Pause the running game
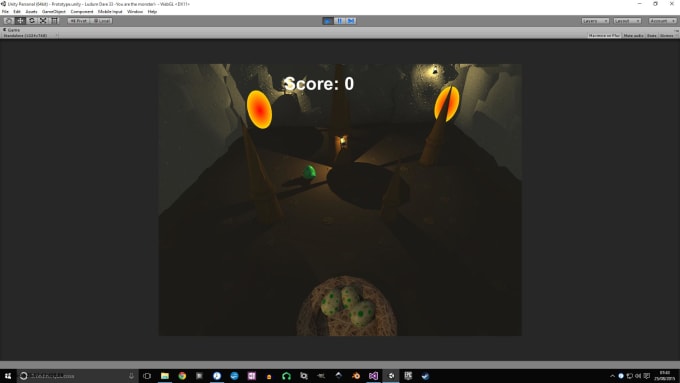680x383 pixels. [340, 21]
